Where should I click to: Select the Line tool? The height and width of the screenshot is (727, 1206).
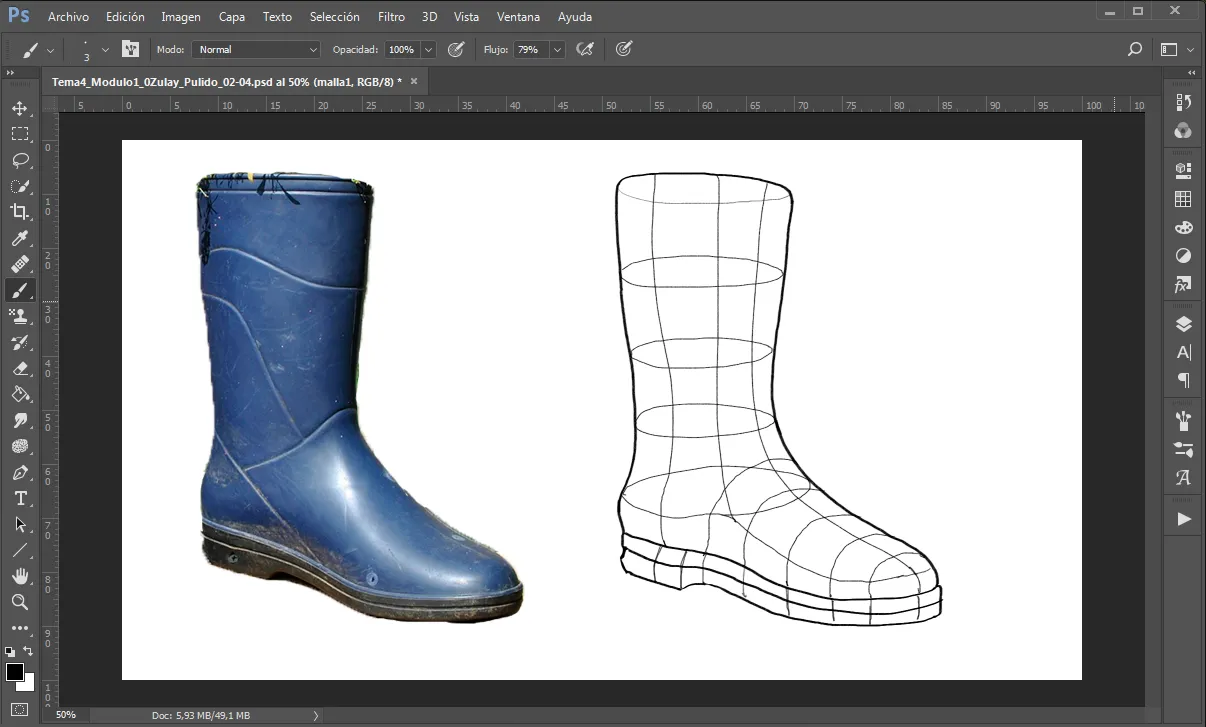point(20,550)
